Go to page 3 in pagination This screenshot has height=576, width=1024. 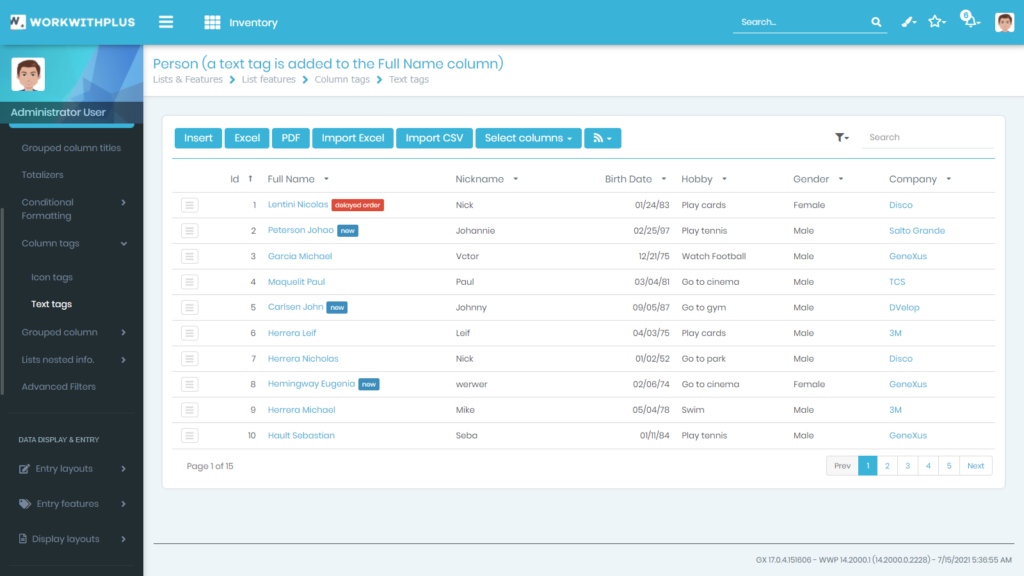click(x=907, y=466)
